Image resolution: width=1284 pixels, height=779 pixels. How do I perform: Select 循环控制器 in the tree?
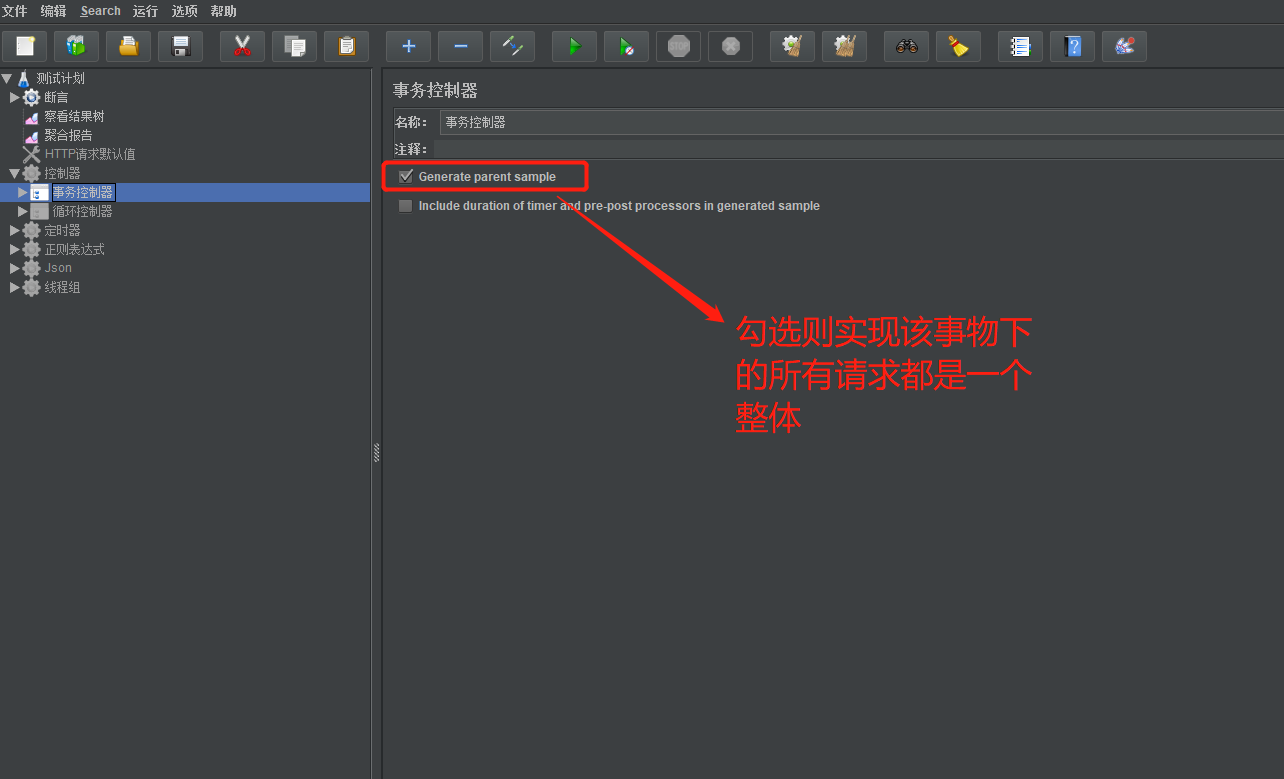82,211
